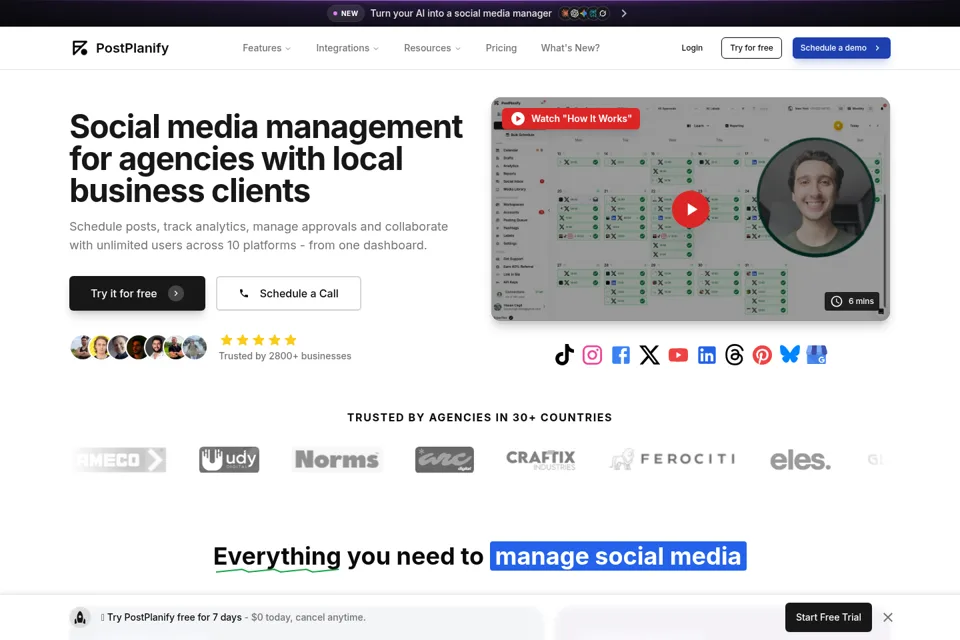Click "TRUSTED BY AGENCIES IN 30+ COUNTRIES" heading
This screenshot has height=640, width=960.
[x=479, y=417]
